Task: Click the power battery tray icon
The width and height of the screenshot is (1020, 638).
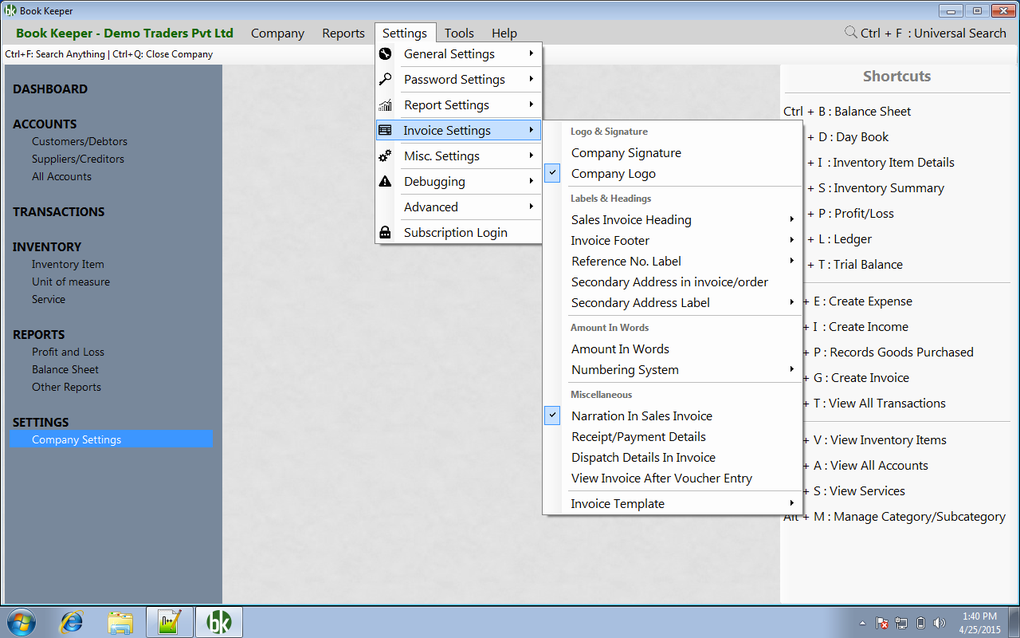Action: coord(920,623)
